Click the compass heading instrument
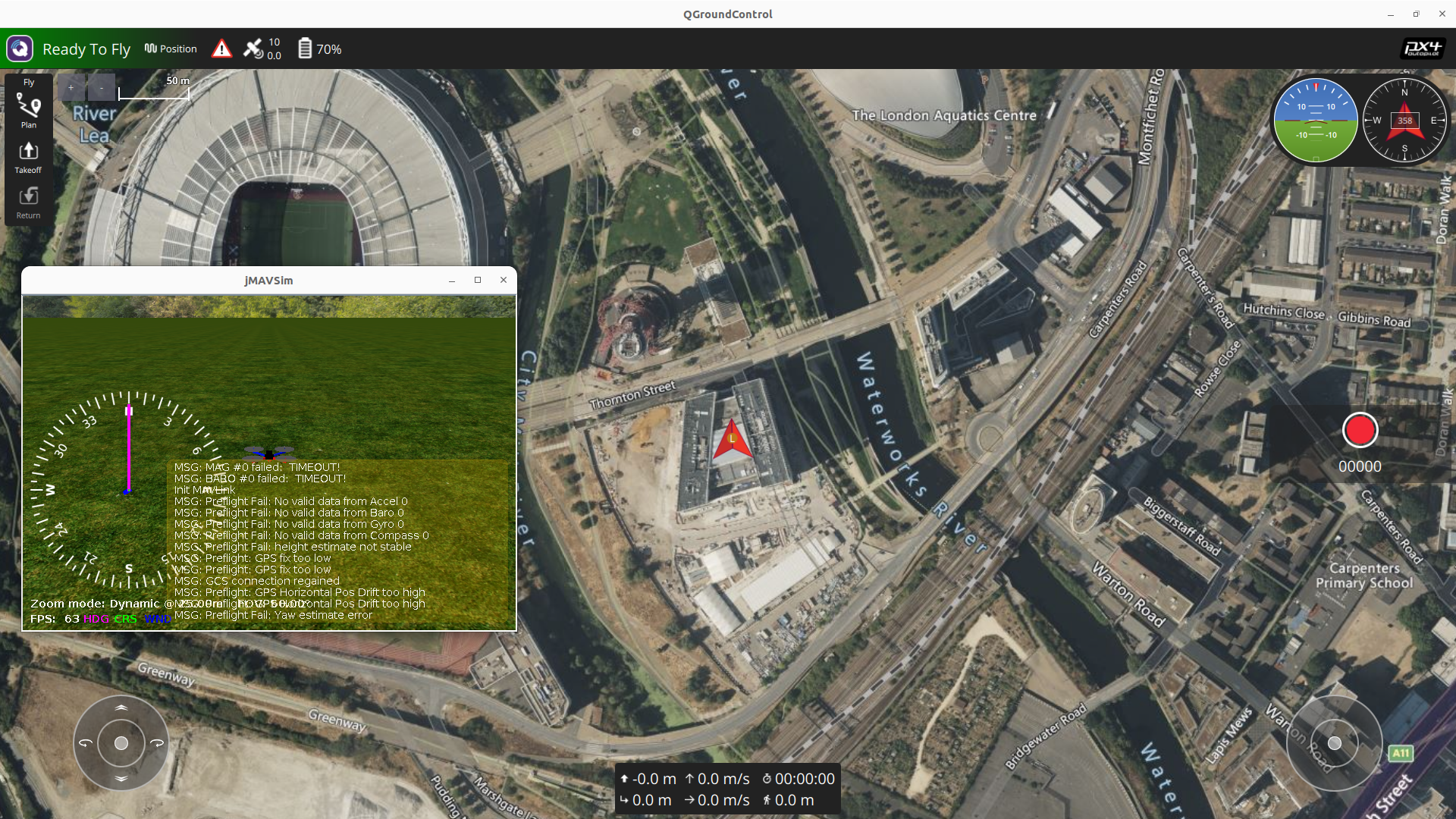The height and width of the screenshot is (819, 1456). [x=1404, y=120]
